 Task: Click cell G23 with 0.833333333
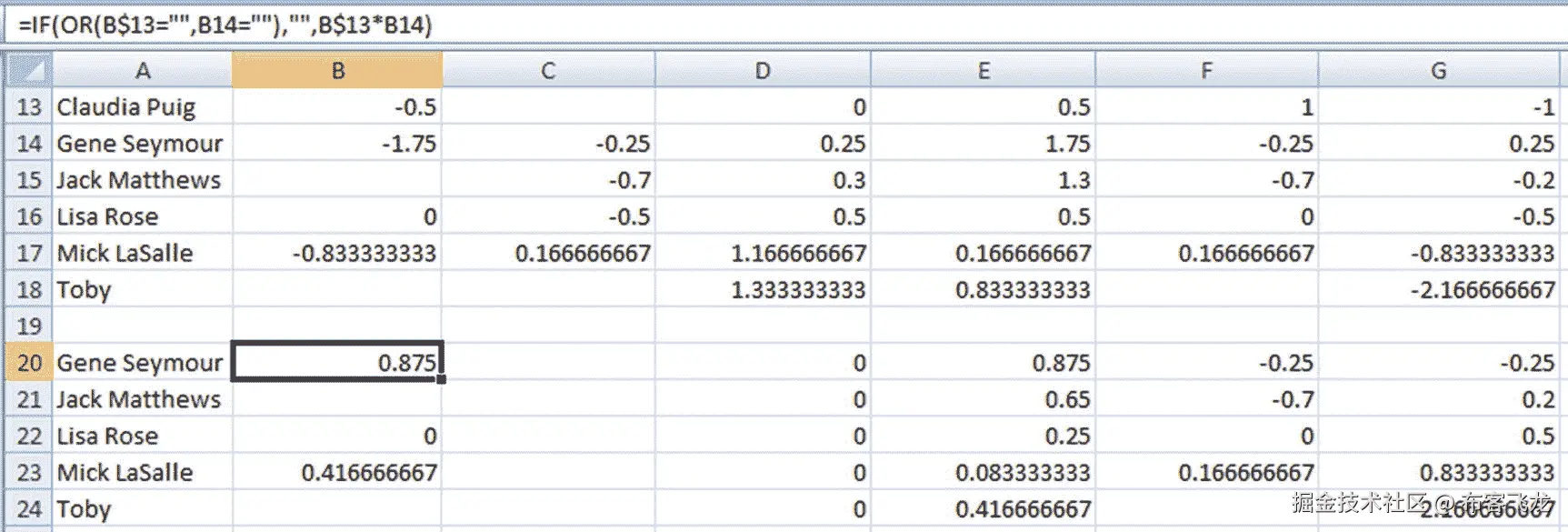(1439, 472)
